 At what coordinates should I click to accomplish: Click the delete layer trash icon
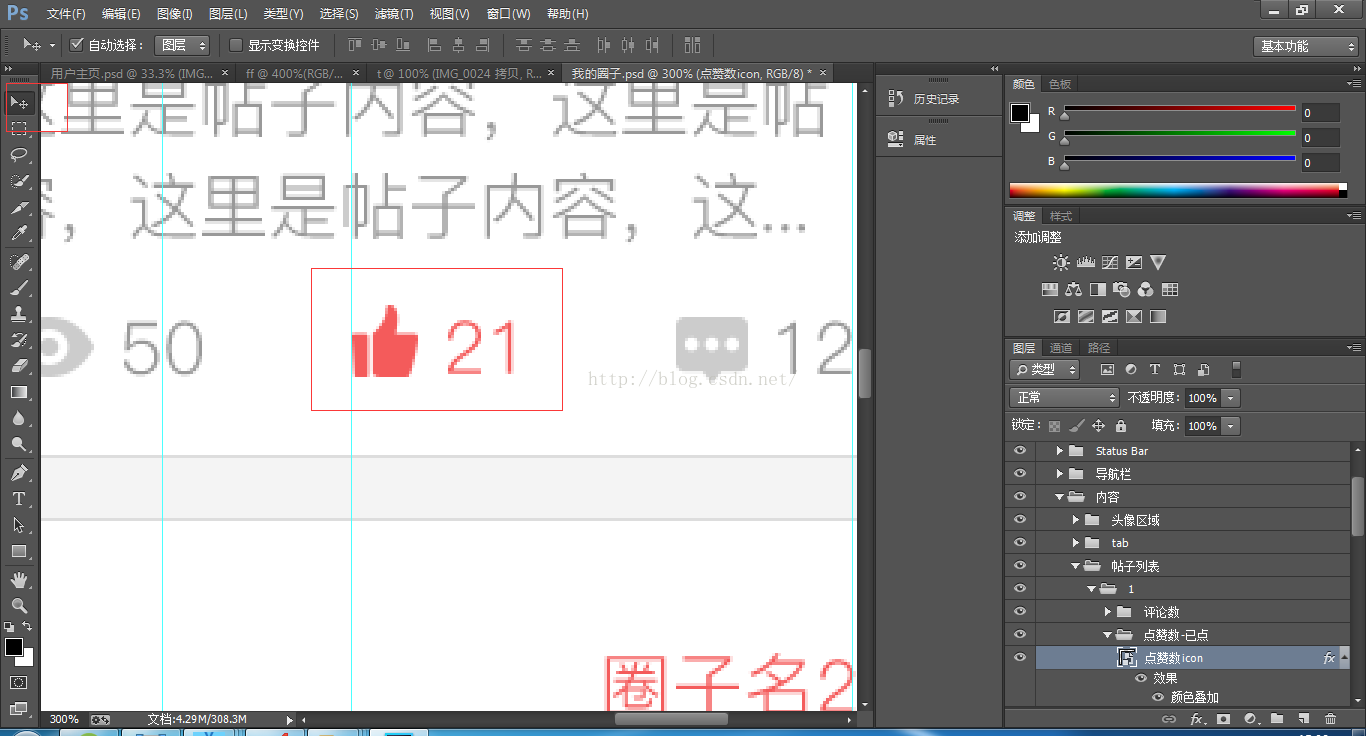tap(1330, 718)
